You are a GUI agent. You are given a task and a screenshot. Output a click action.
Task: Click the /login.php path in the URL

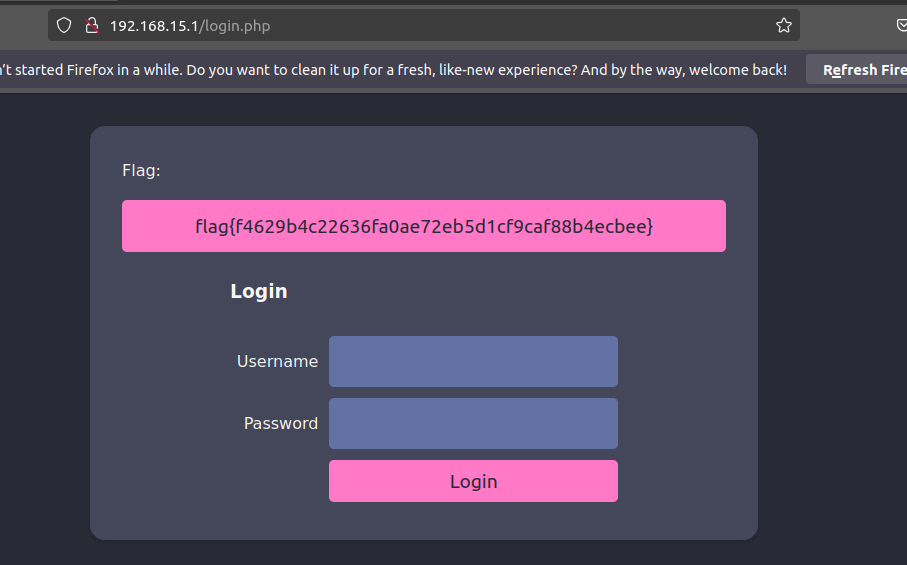pyautogui.click(x=236, y=26)
